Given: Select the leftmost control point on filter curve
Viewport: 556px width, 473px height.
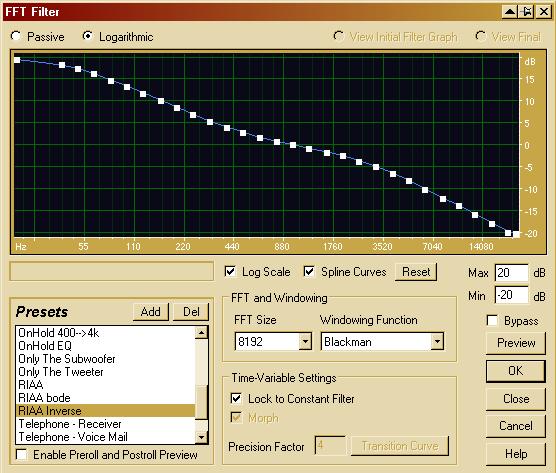Looking at the screenshot, I should [x=17, y=60].
